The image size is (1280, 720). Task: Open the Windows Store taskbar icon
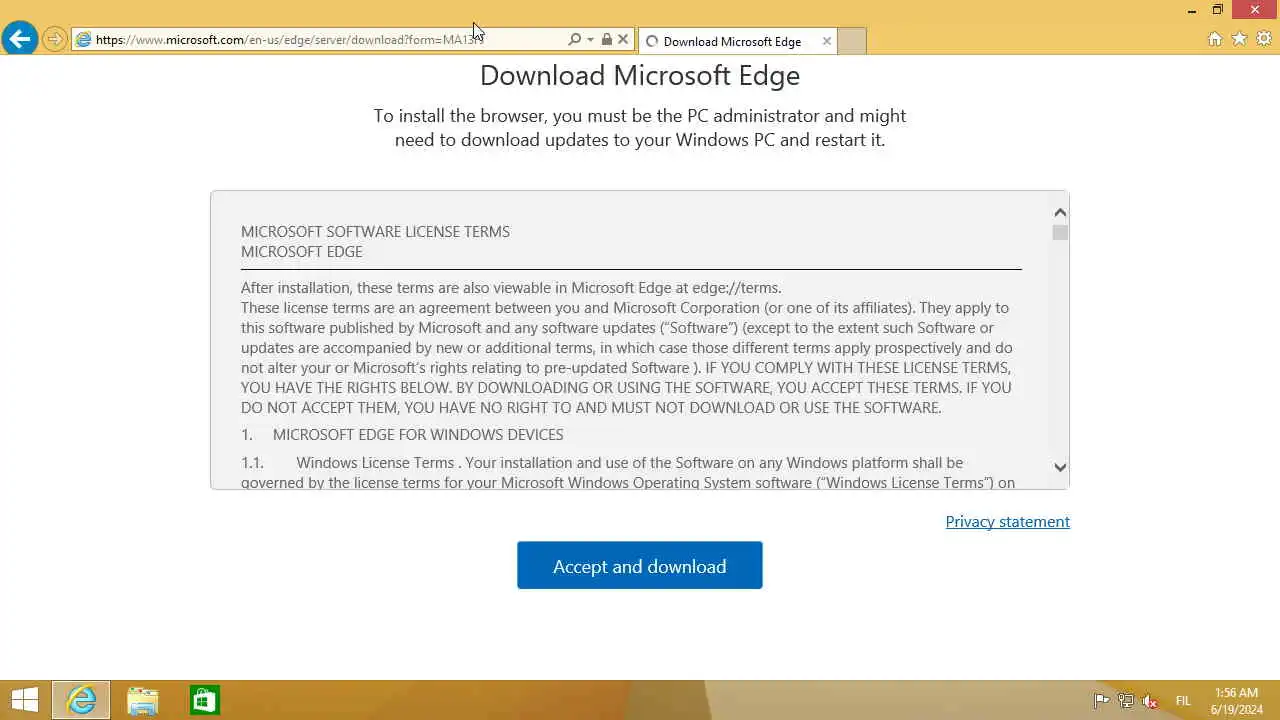(204, 700)
